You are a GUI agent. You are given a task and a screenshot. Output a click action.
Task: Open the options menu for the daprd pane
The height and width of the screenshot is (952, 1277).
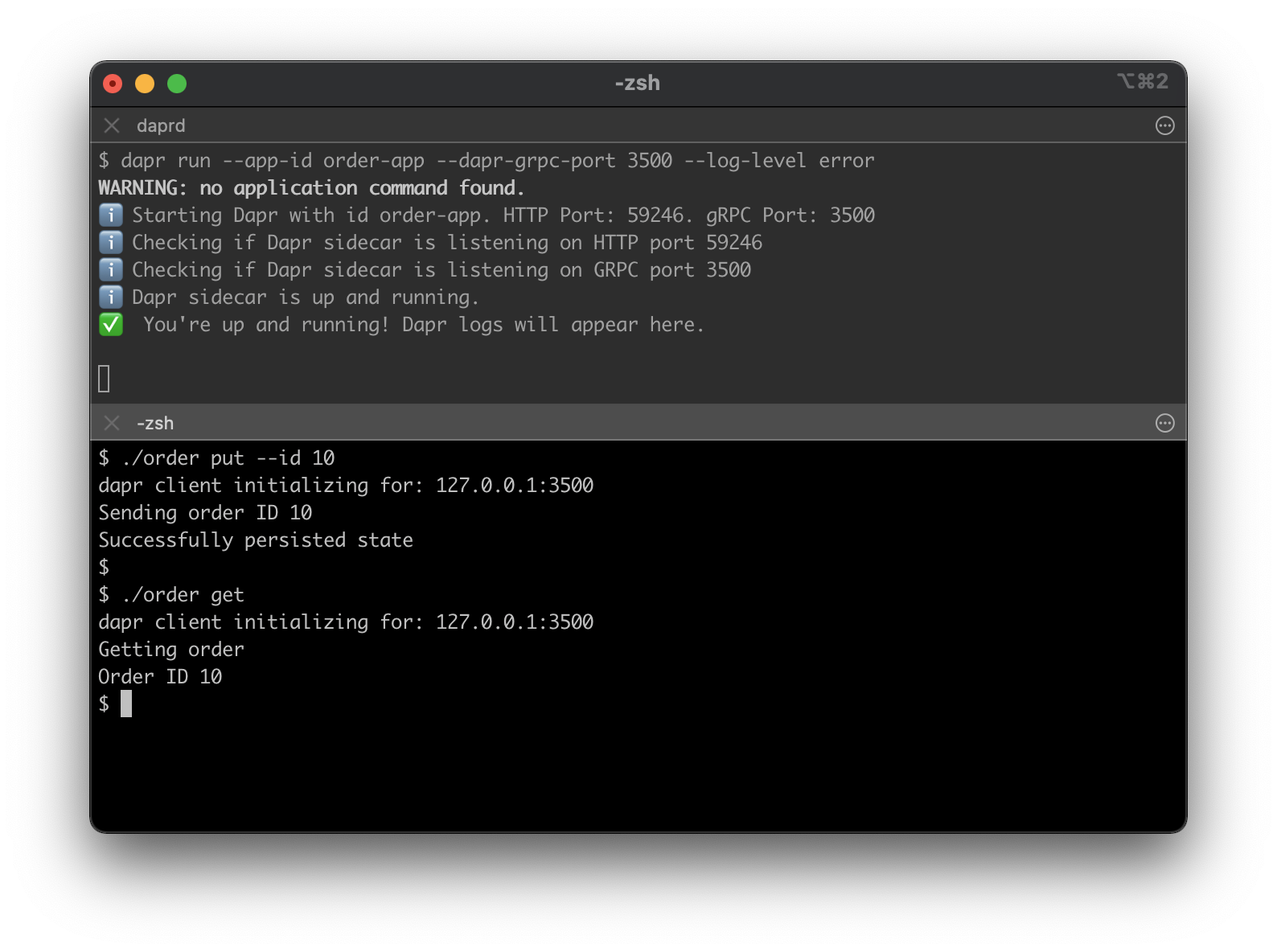coord(1164,125)
